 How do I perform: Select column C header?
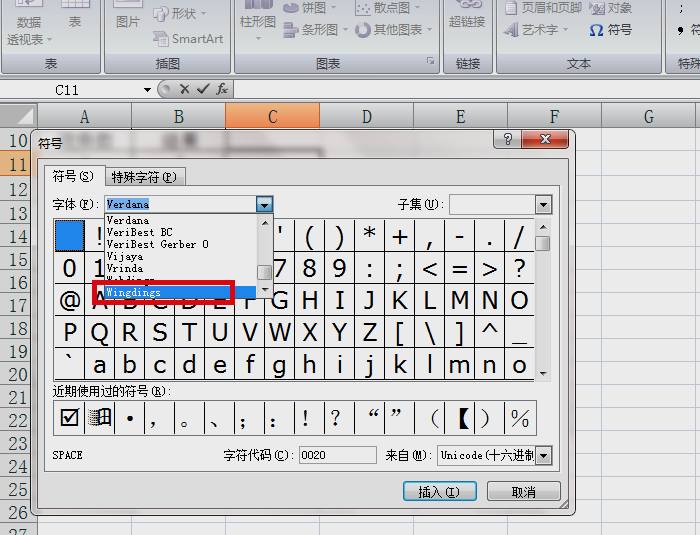click(x=272, y=117)
